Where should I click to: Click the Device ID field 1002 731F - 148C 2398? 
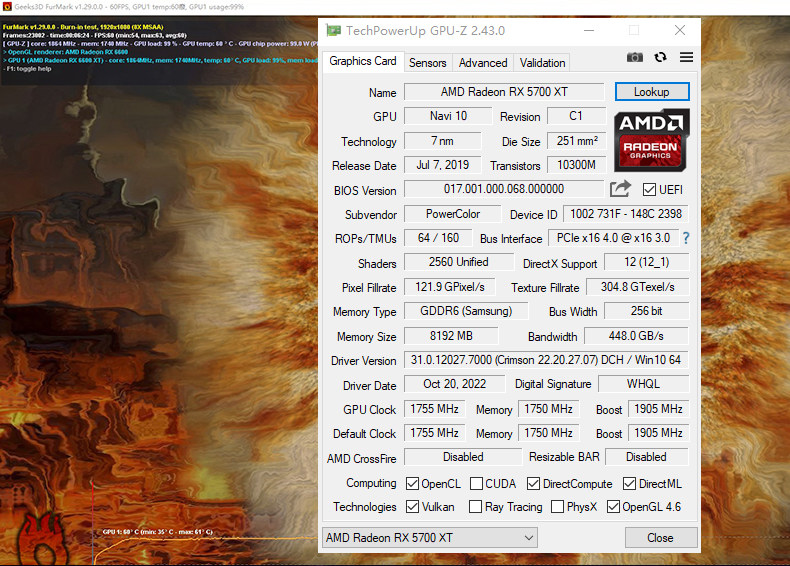click(626, 214)
